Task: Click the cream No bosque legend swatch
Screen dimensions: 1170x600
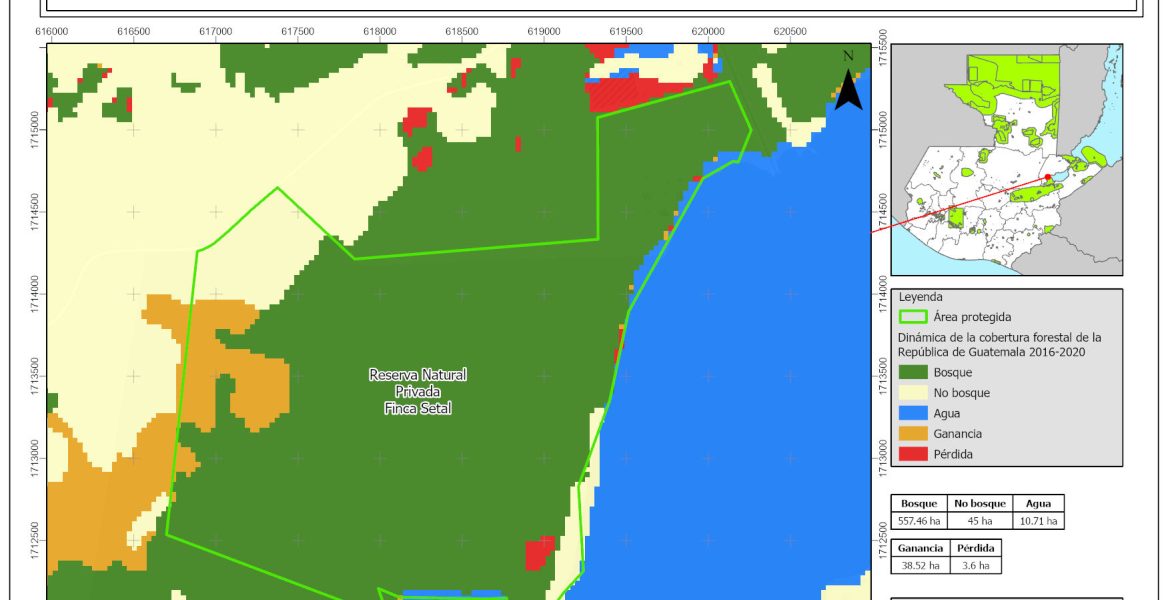Action: [913, 393]
